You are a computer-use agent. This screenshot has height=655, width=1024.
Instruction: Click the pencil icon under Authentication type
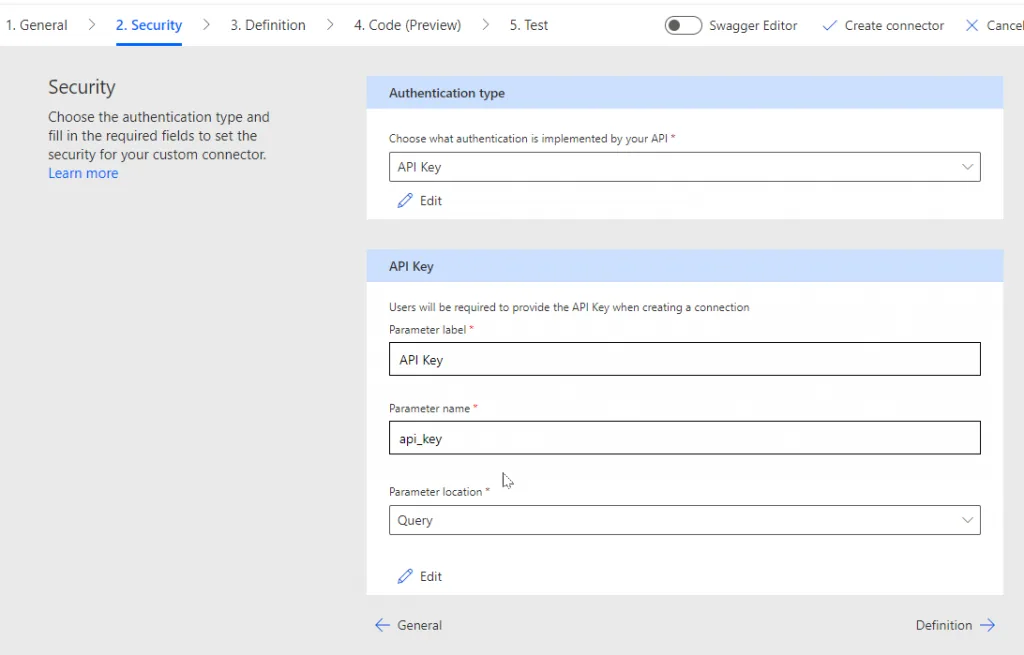coord(405,201)
